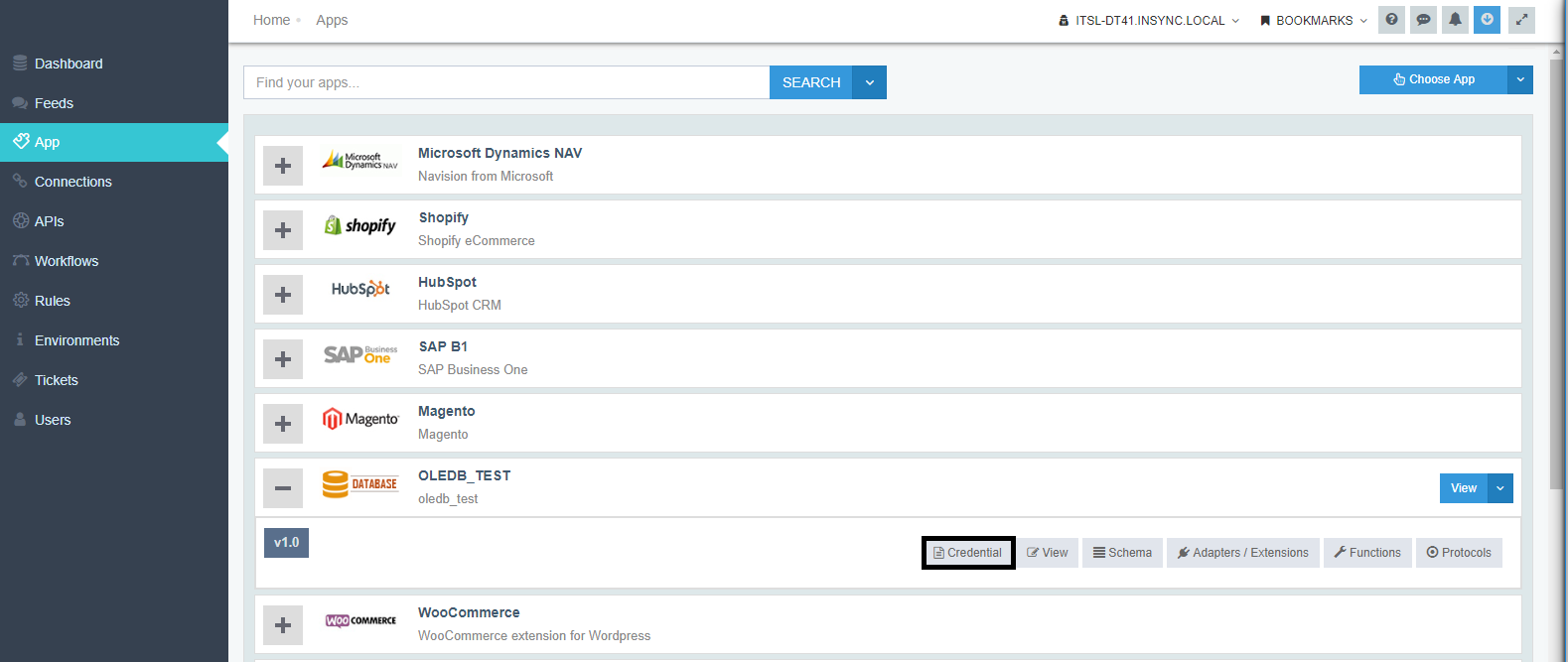
Task: Click the WooCommerce extension for Wordpress text
Action: click(x=534, y=635)
